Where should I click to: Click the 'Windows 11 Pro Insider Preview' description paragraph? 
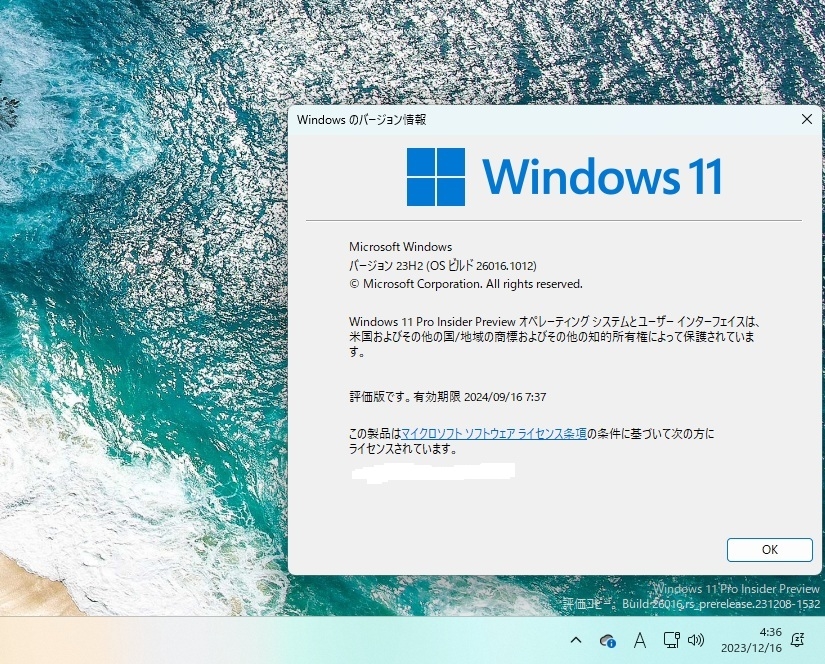coord(554,337)
